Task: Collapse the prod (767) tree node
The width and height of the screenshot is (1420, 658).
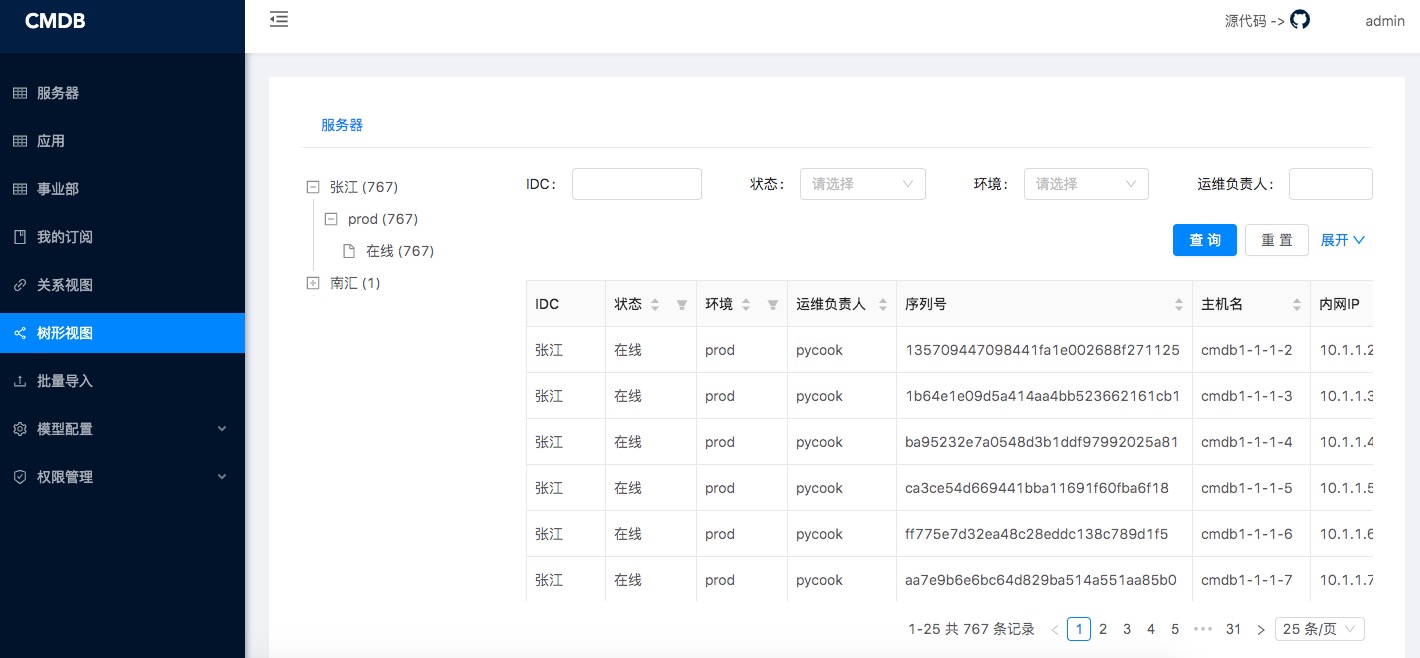Action: 331,219
